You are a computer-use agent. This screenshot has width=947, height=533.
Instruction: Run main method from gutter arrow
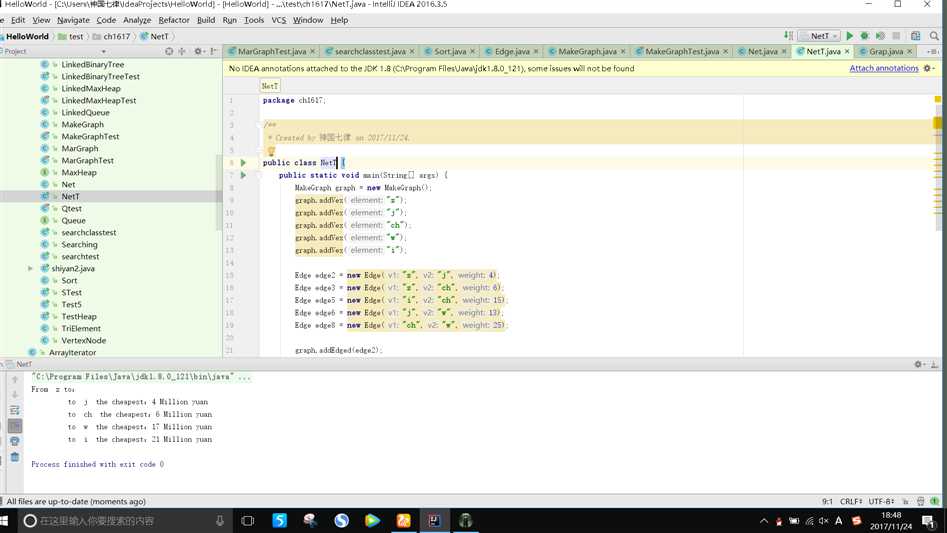pos(243,175)
